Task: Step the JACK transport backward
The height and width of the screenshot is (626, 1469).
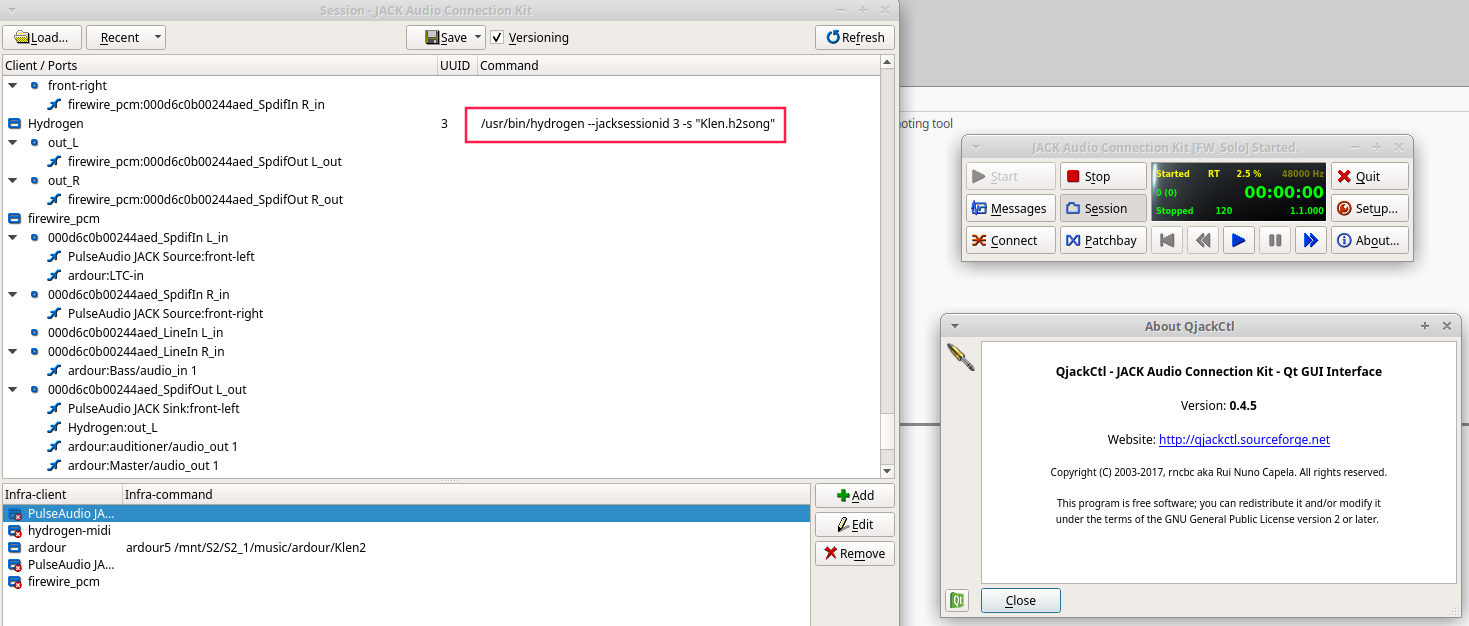Action: pyautogui.click(x=1202, y=240)
